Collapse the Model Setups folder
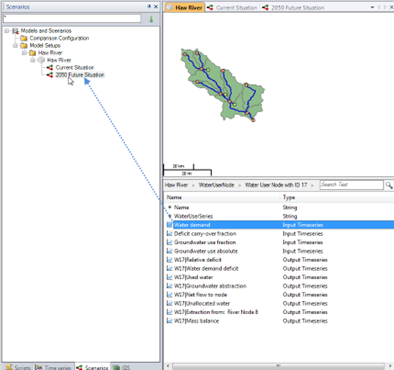Viewport: 394px width, 370px height. pyautogui.click(x=15, y=45)
